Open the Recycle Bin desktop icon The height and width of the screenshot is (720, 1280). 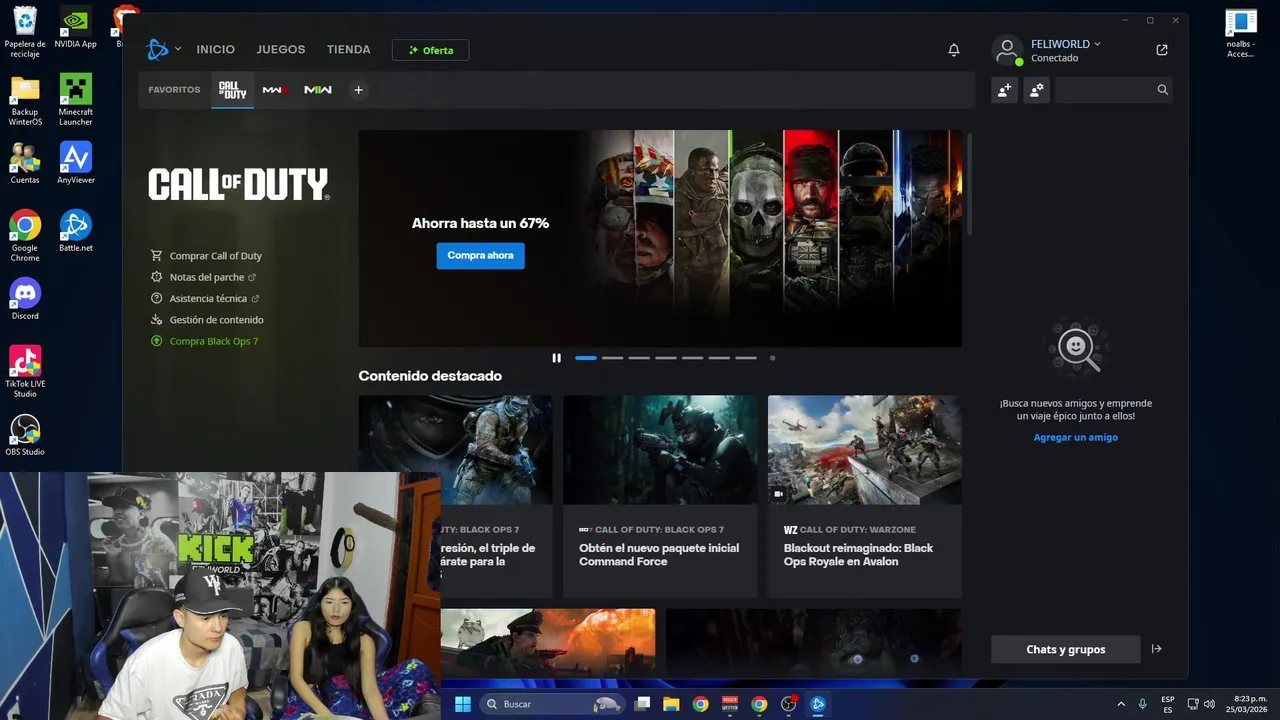click(25, 31)
